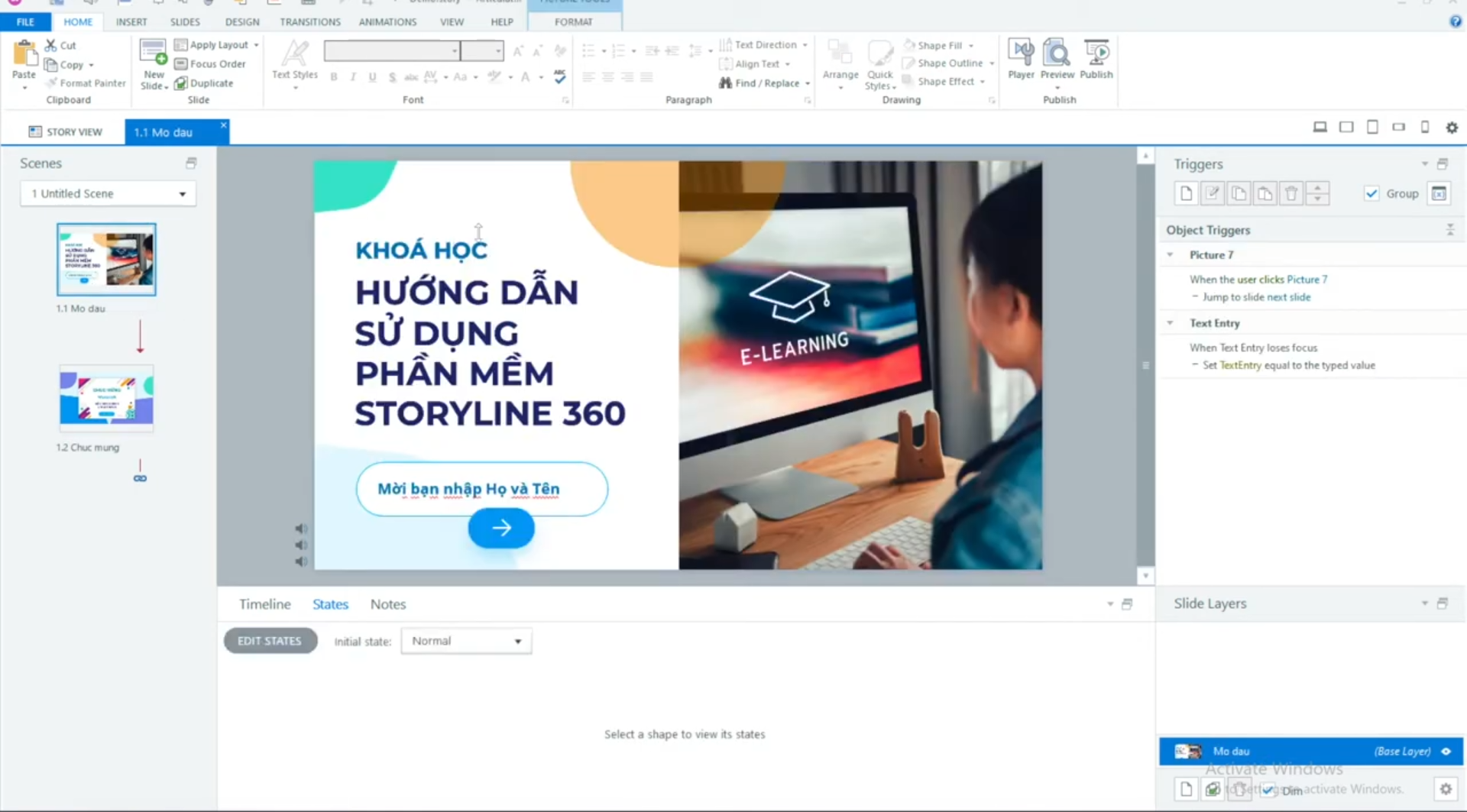Disable the Dim checkbox in Slide Layers
The image size is (1467, 812).
[1268, 791]
